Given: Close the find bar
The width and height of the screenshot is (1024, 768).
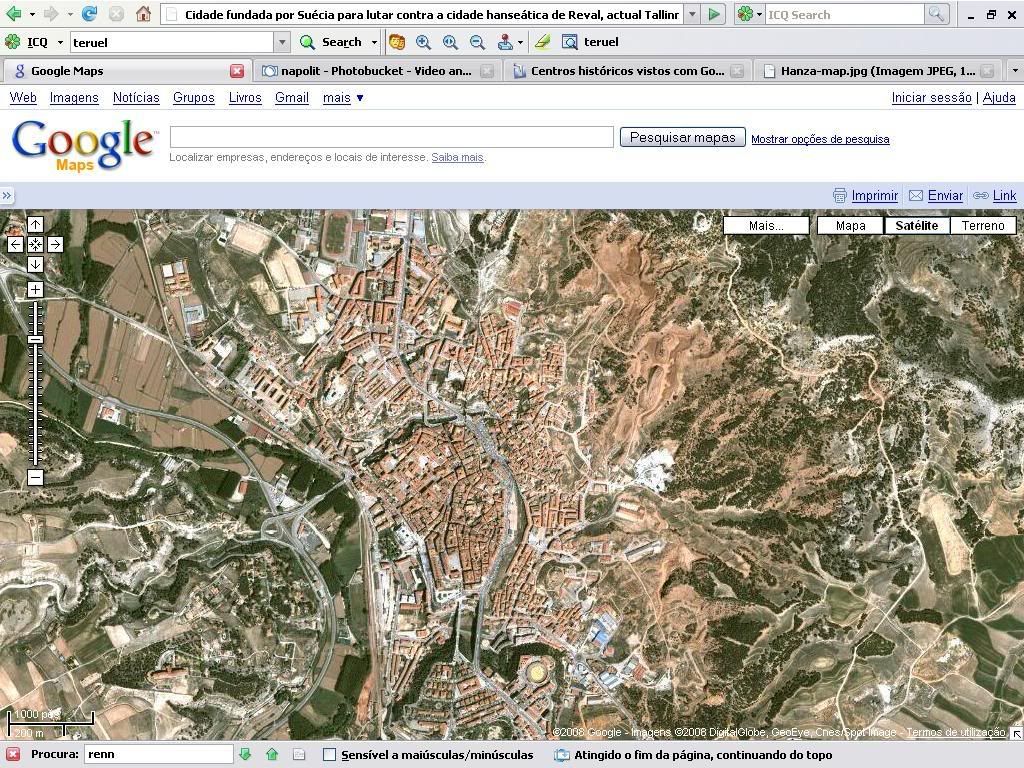Looking at the screenshot, I should pos(13,754).
